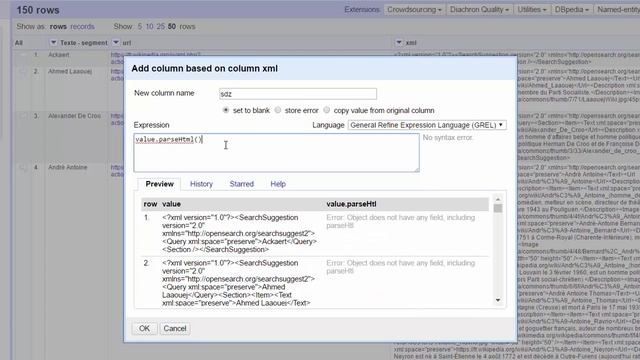This screenshot has height=360, width=640.
Task: Click the New column name field
Action: [x=298, y=94]
